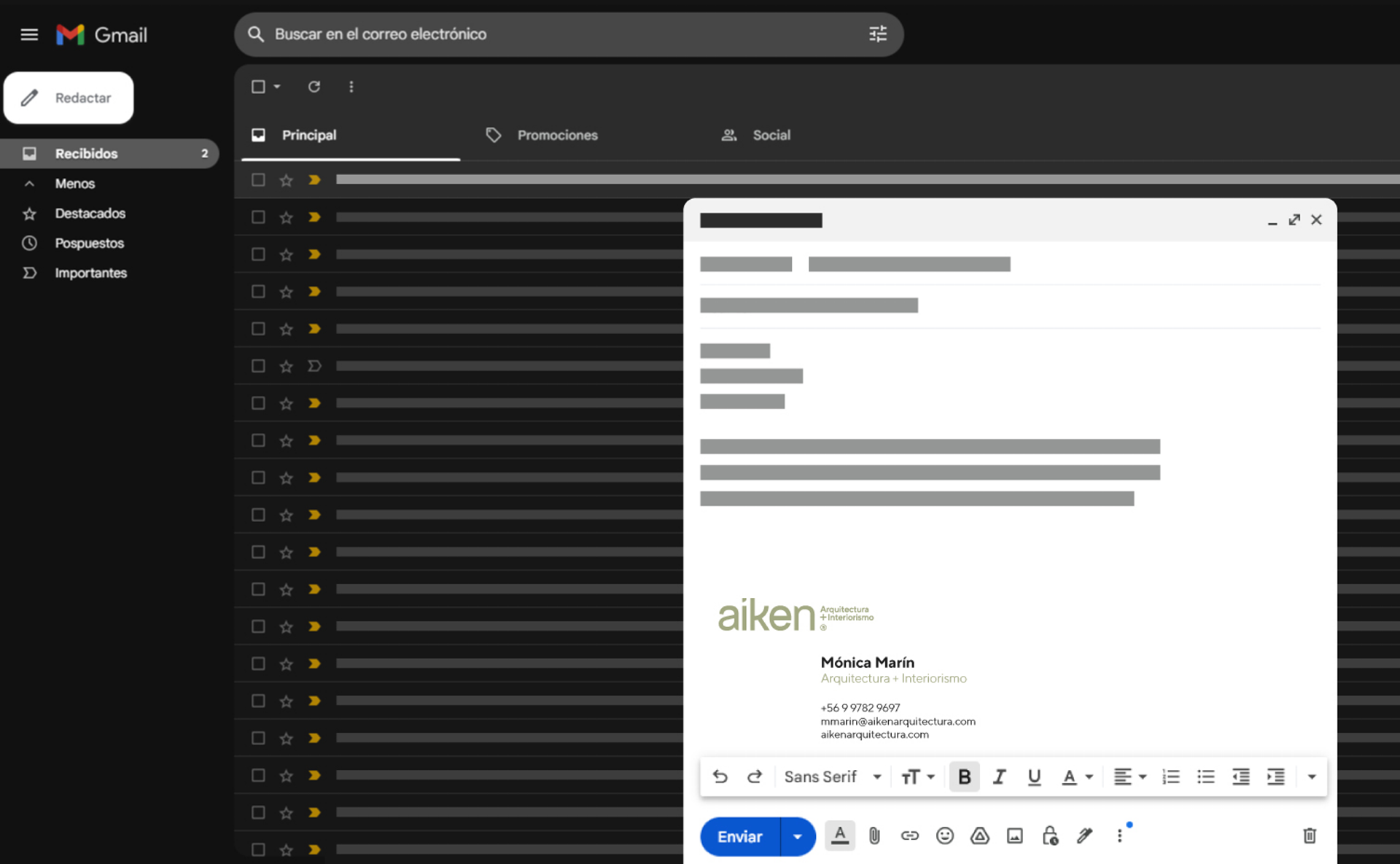Expand the select-all checkbox dropdown arrow
The width and height of the screenshot is (1400, 864).
click(x=277, y=87)
